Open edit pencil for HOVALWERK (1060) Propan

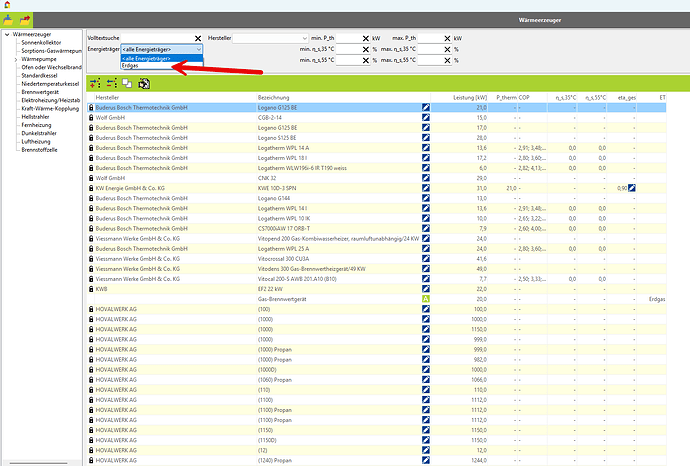[x=426, y=379]
